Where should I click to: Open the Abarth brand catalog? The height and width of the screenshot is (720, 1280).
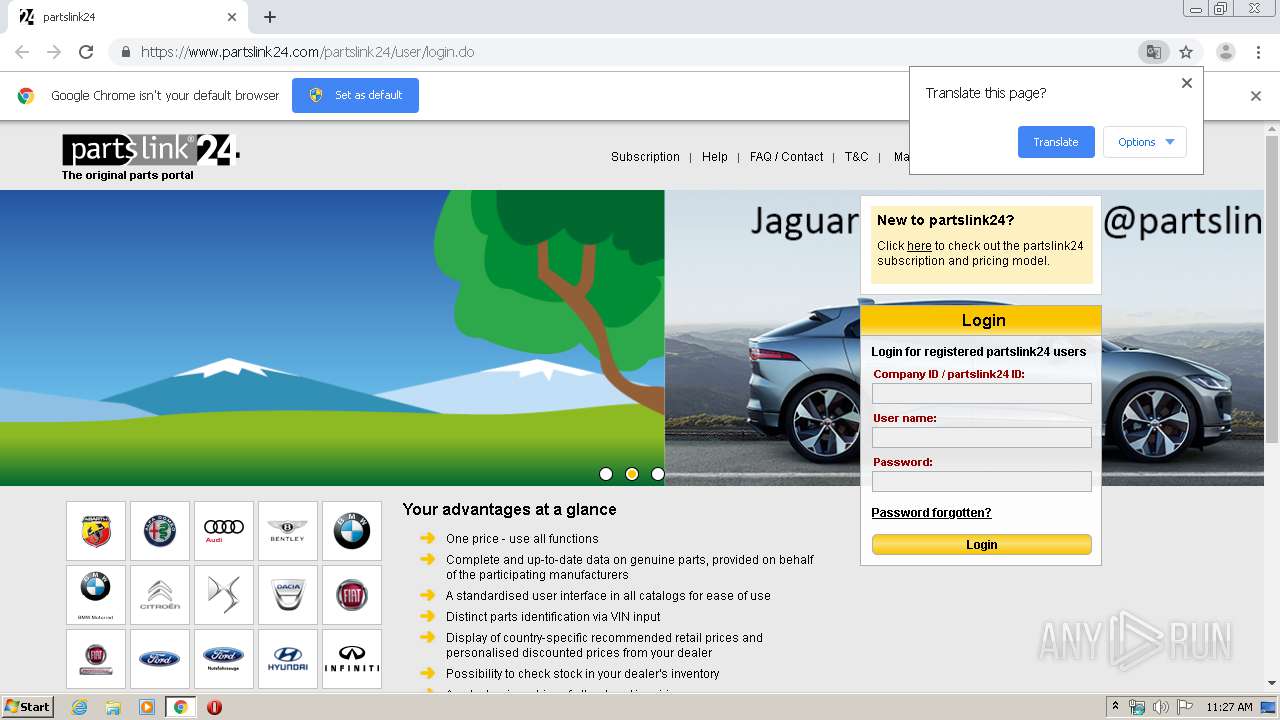click(96, 531)
